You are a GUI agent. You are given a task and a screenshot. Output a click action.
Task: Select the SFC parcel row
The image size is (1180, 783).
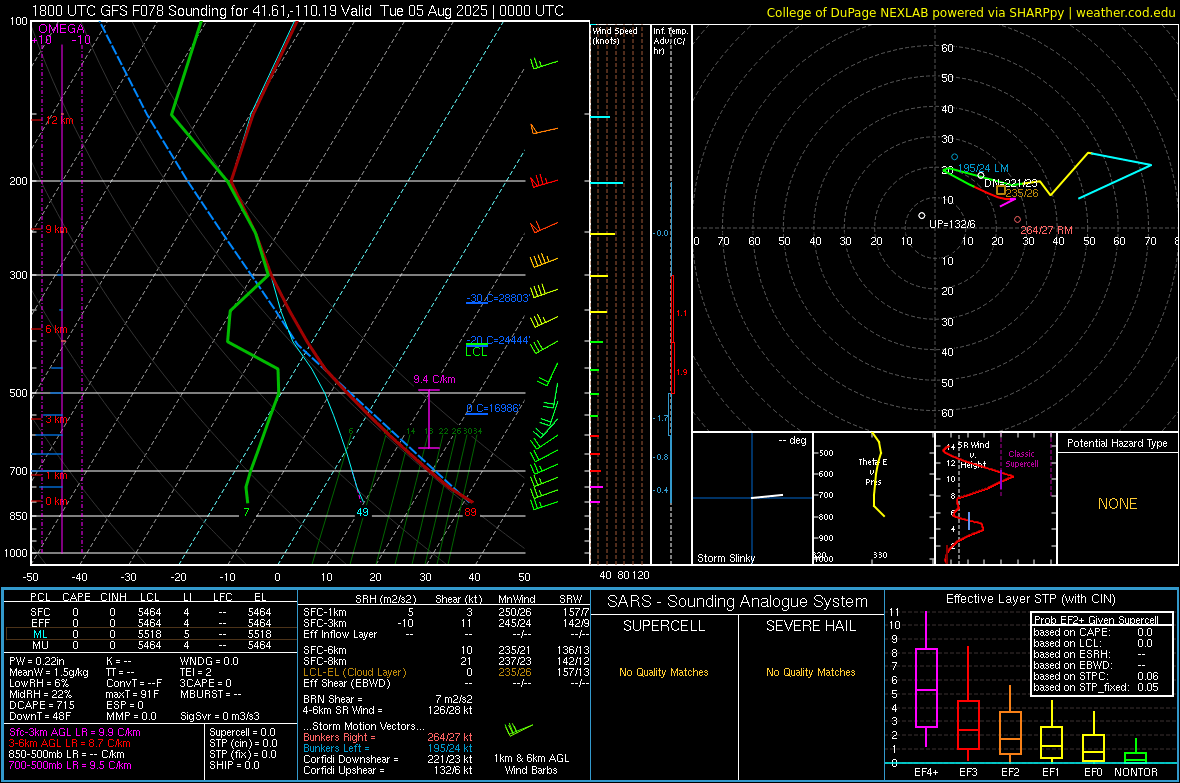150,612
